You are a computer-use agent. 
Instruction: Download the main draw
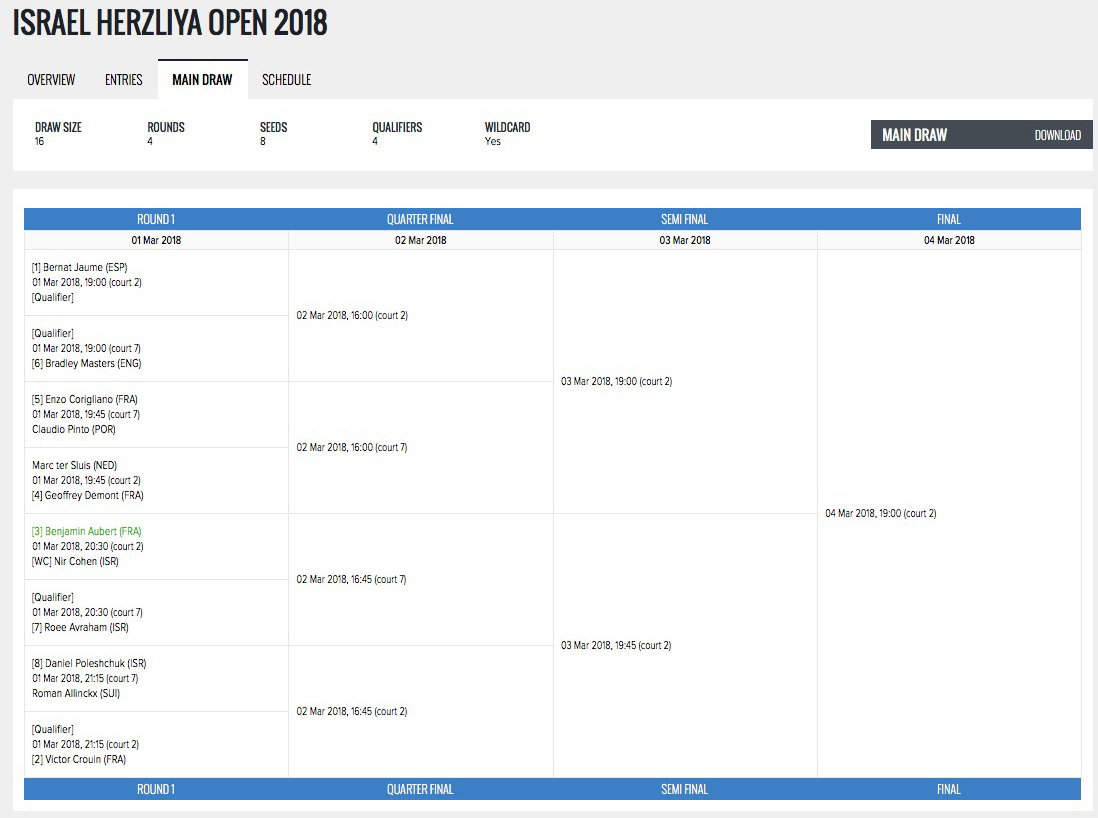[x=1057, y=135]
